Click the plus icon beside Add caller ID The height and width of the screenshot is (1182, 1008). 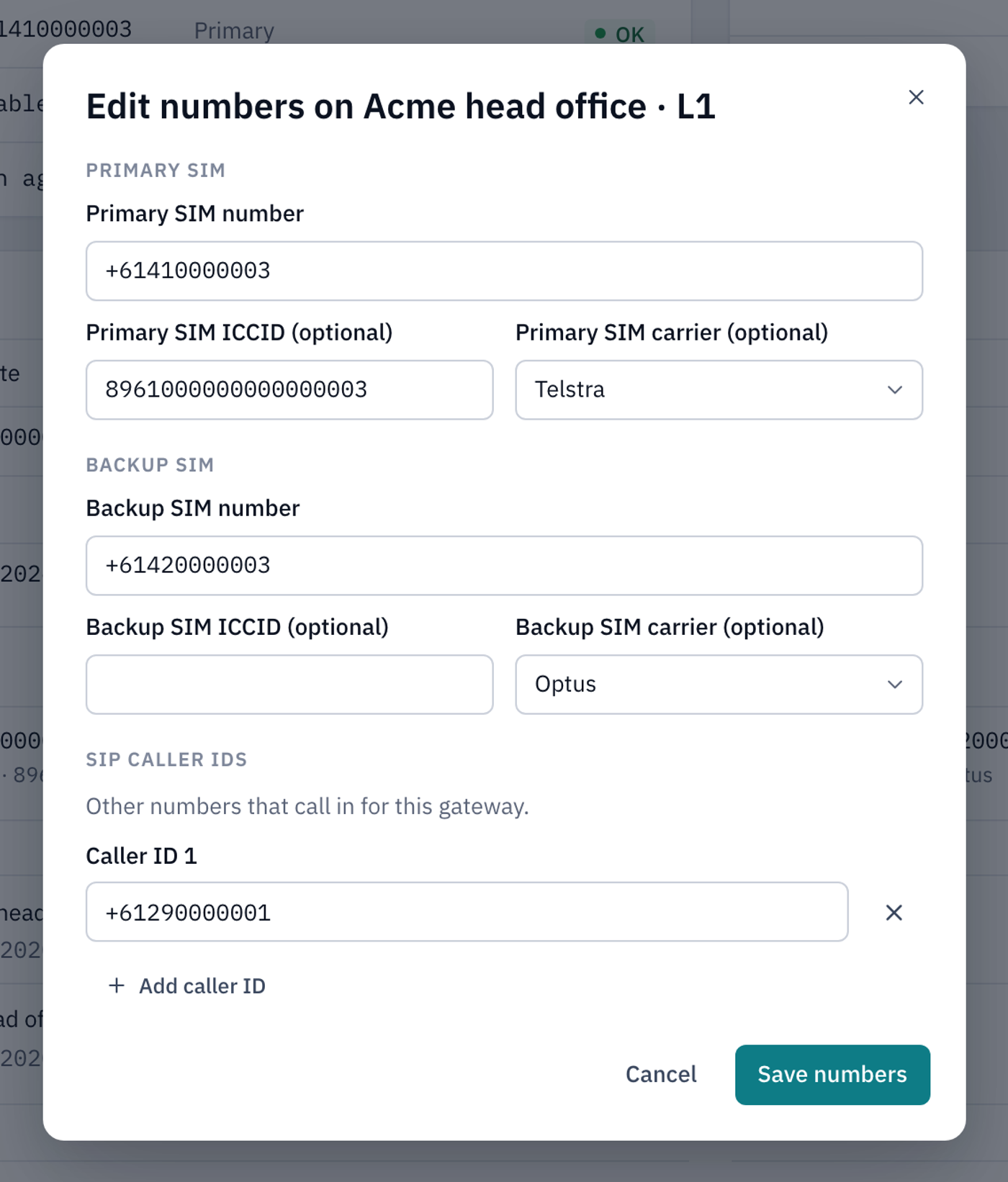pyautogui.click(x=117, y=985)
